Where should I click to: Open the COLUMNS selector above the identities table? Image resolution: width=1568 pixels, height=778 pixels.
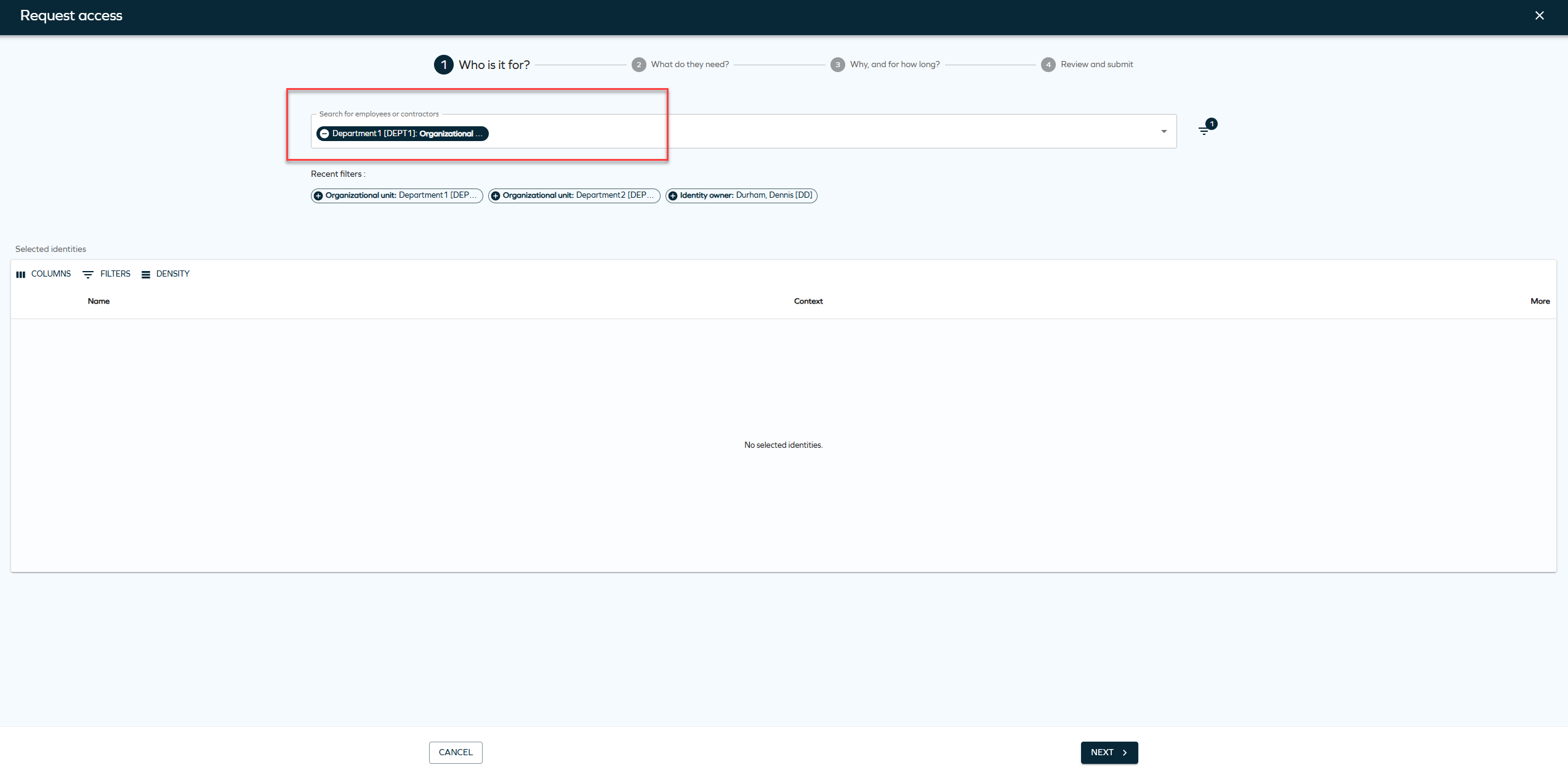(x=43, y=274)
